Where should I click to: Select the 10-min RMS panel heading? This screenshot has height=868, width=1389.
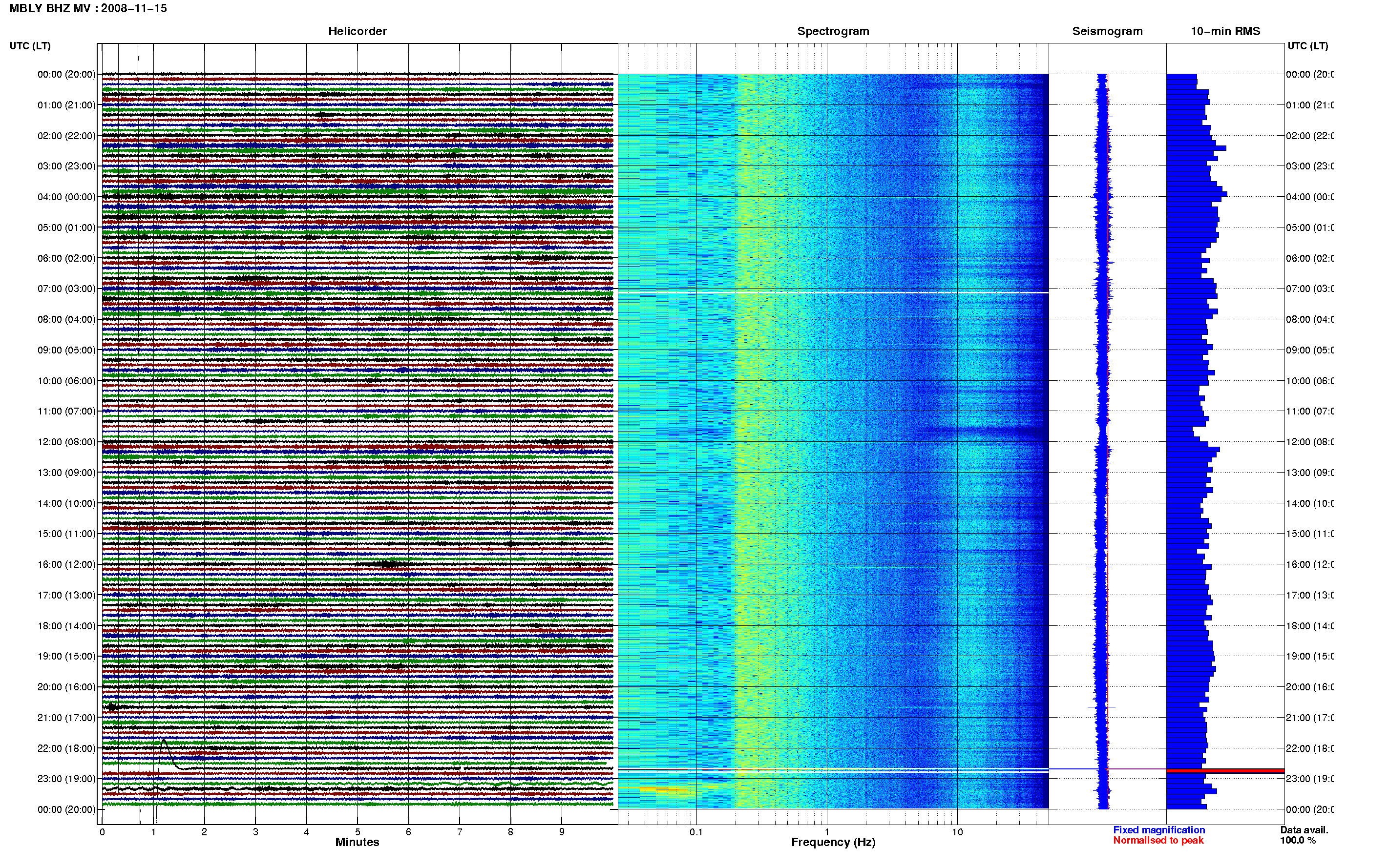[1225, 32]
